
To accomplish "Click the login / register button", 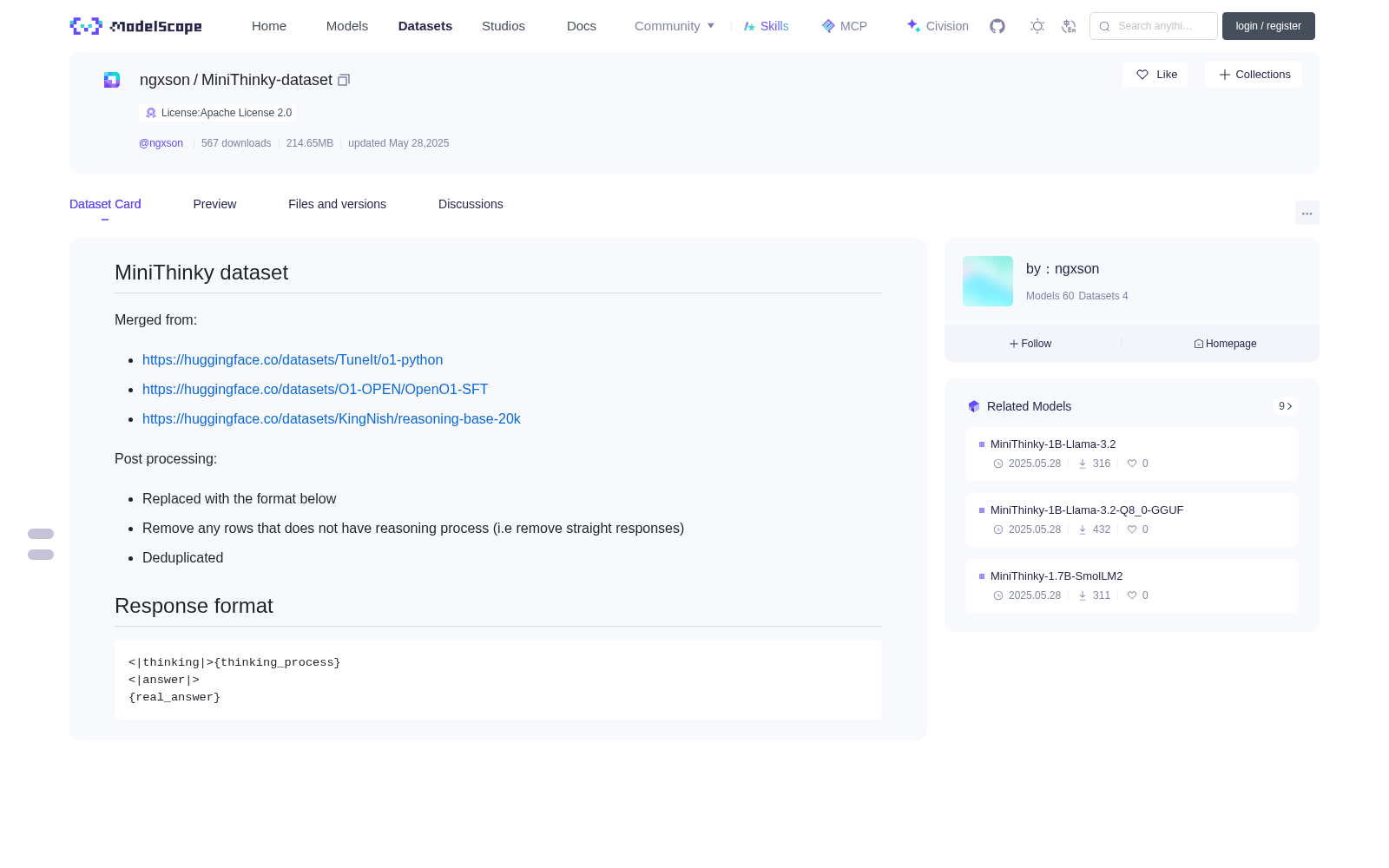I will point(1268,26).
